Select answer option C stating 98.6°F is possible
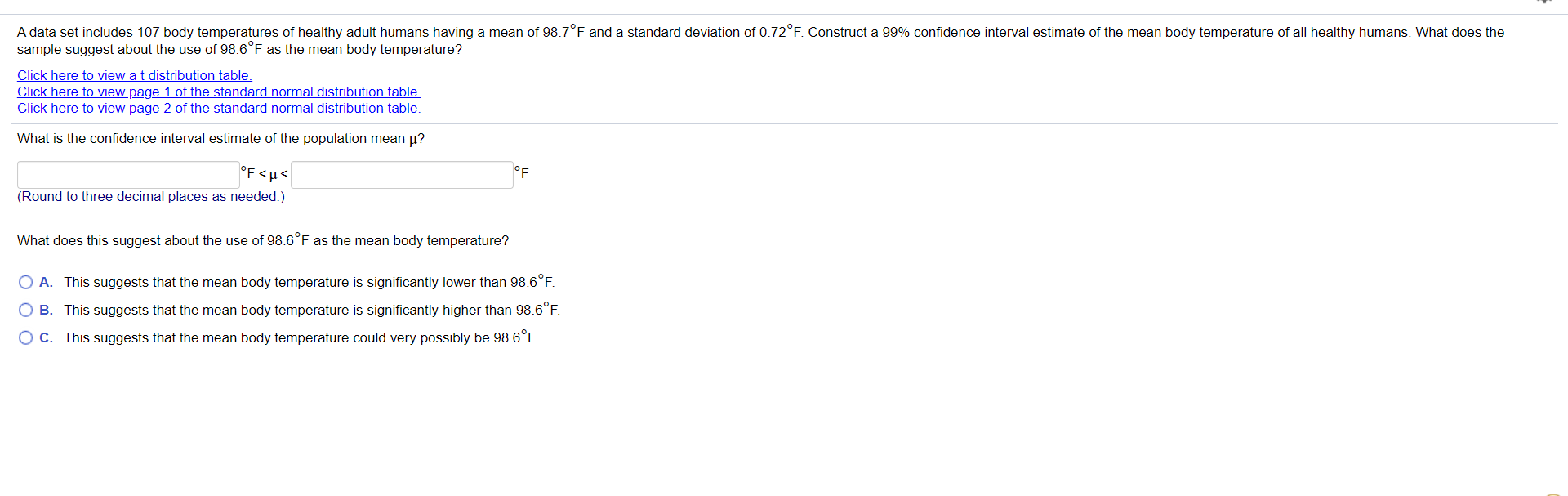This screenshot has width=1568, height=496. [x=25, y=337]
